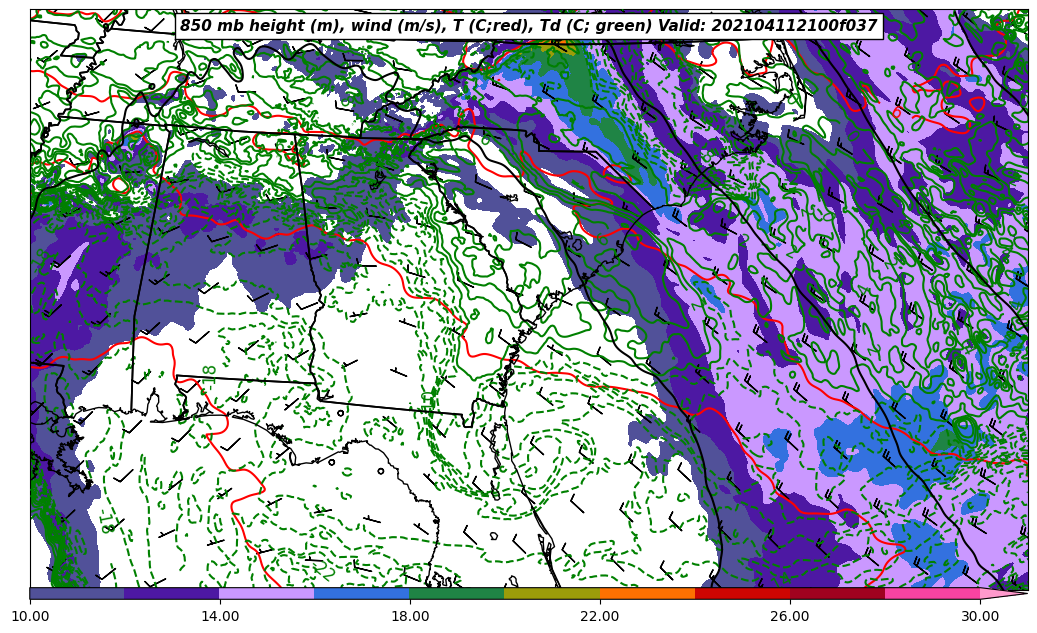Select the dark purple 12–14 colorbar segment
The height and width of the screenshot is (633, 1037).
172,593
